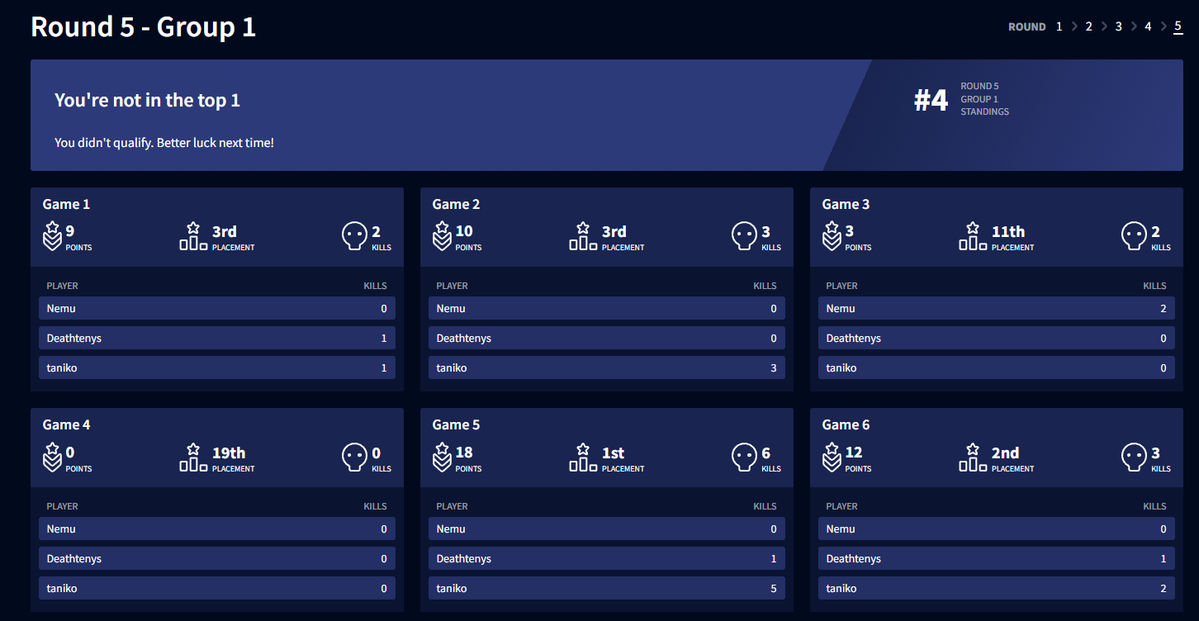The height and width of the screenshot is (621, 1199).
Task: Click the Game 6 card title
Action: [x=846, y=424]
